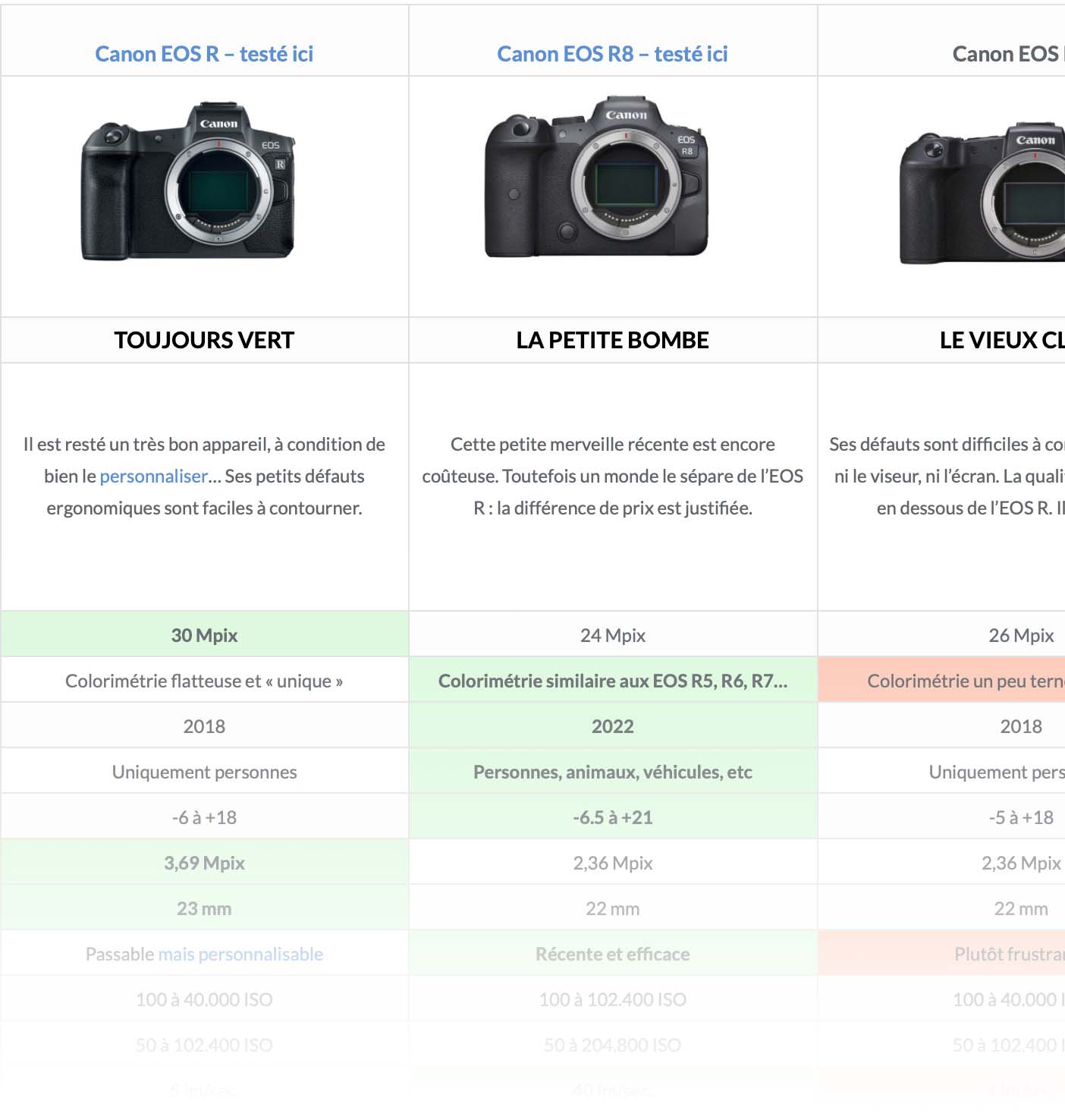This screenshot has height=1120, width=1065.
Task: Open the Canon EOS R – testé ici link
Action: coord(204,54)
